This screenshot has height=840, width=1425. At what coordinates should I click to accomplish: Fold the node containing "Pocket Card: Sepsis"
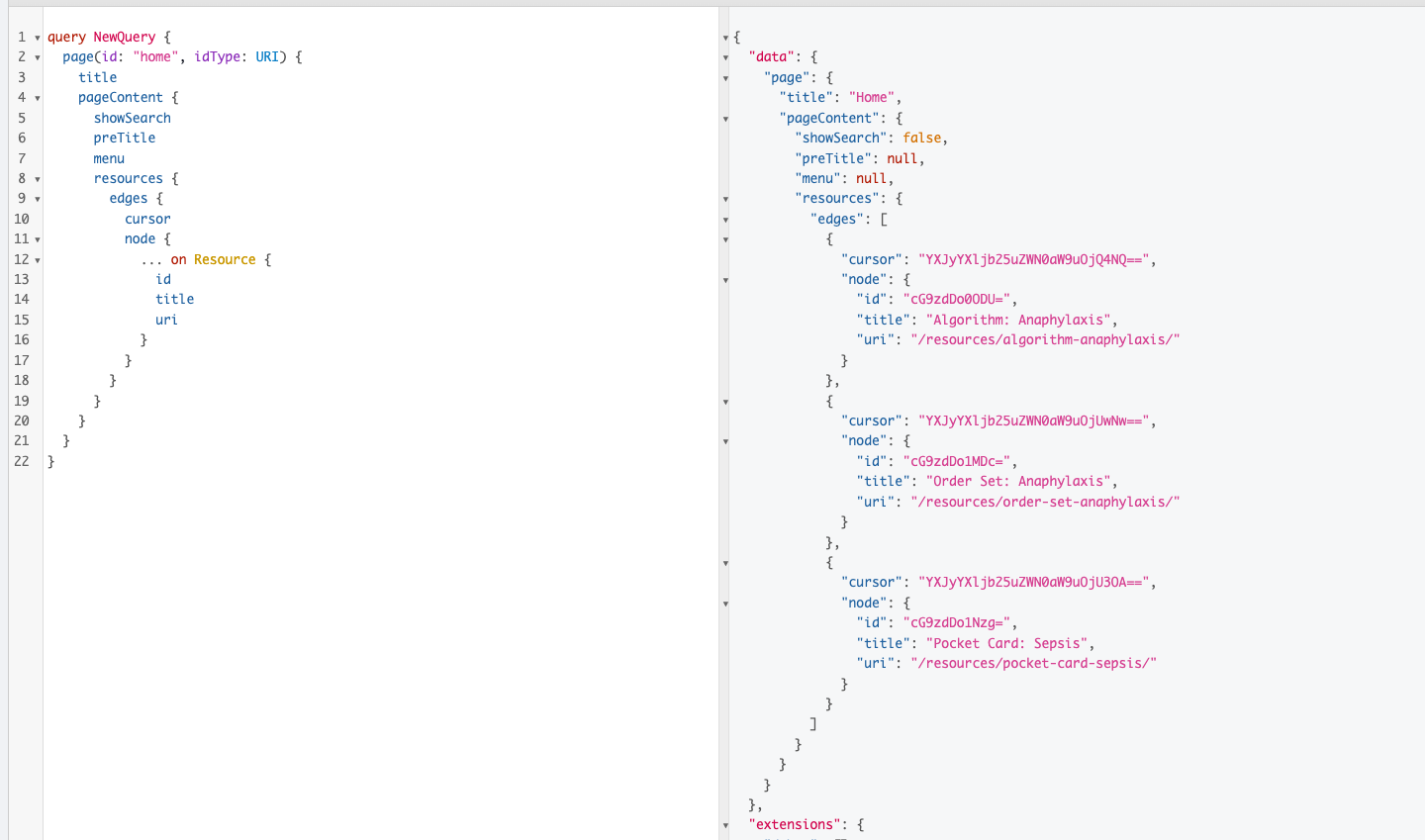click(725, 604)
